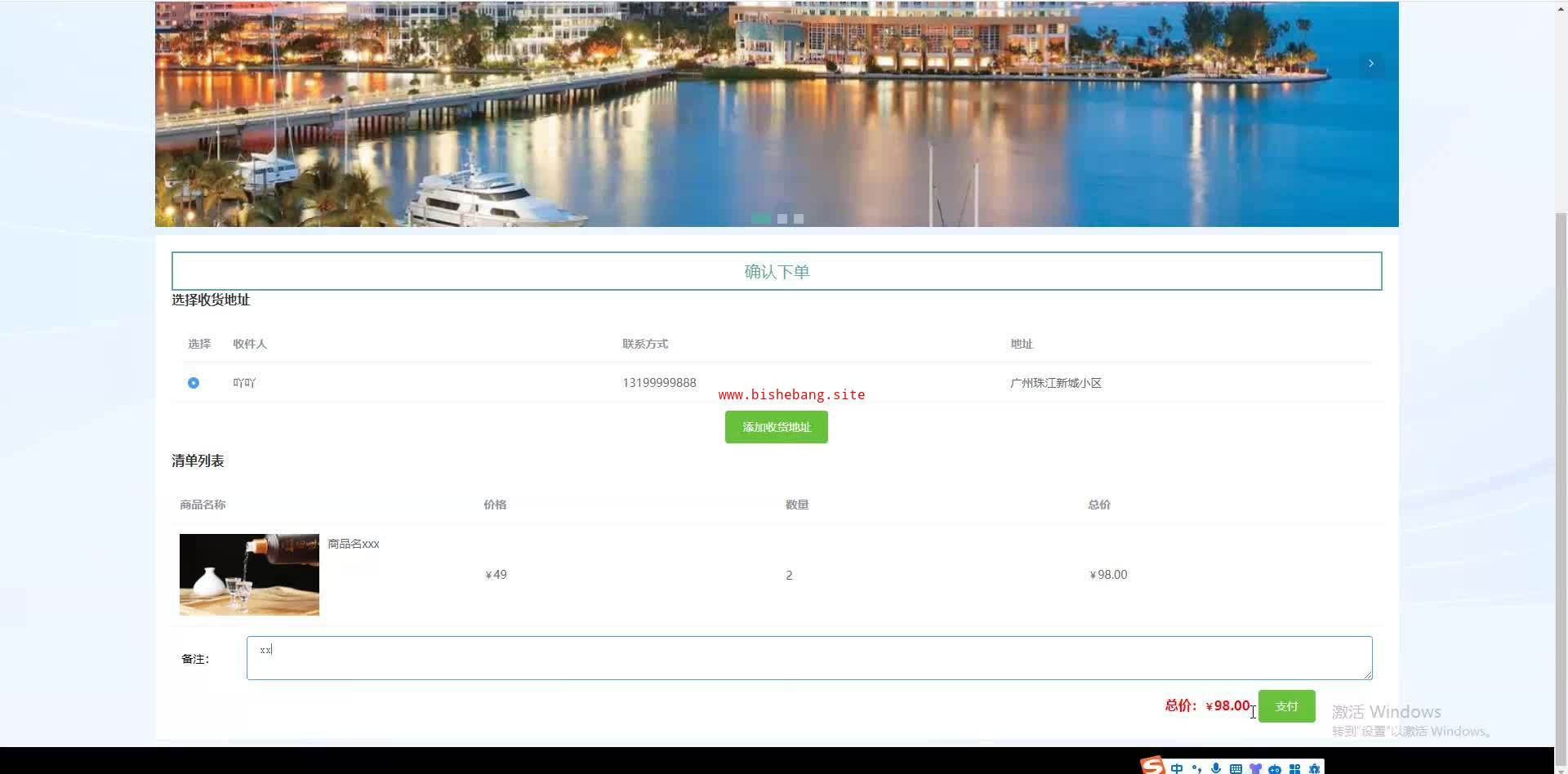Open Sogou skin shirt icon
This screenshot has width=1568, height=774.
point(1255,768)
